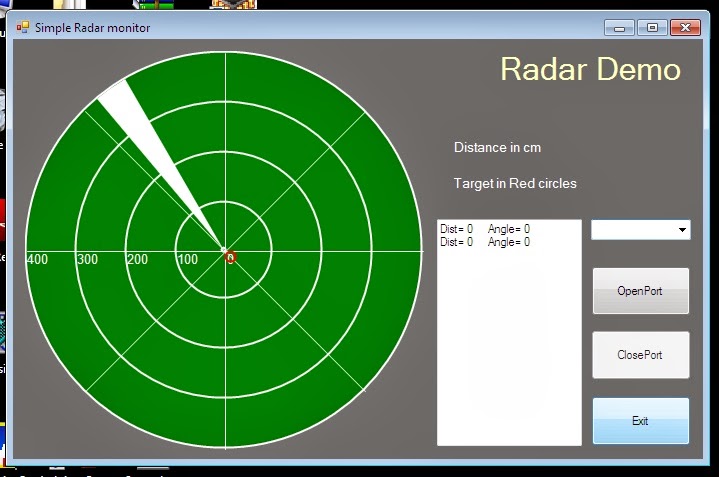Select second 'Dist= 0 Angle= 0' log row
The width and height of the screenshot is (719, 477).
(x=485, y=242)
